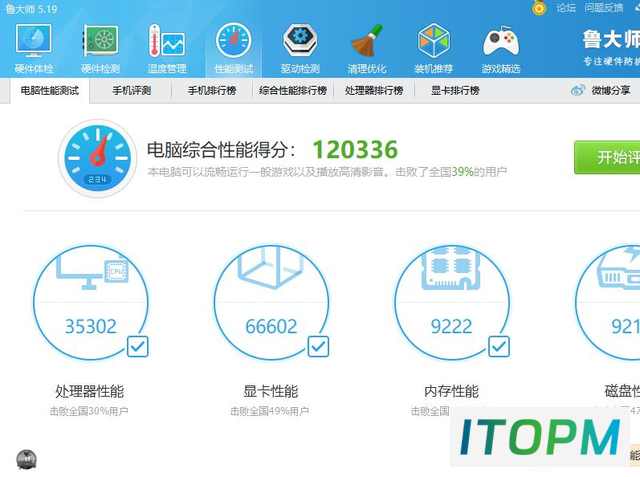Viewport: 640px width, 477px height.
Task: Open 清理优化 cleanup broom icon
Action: (367, 49)
